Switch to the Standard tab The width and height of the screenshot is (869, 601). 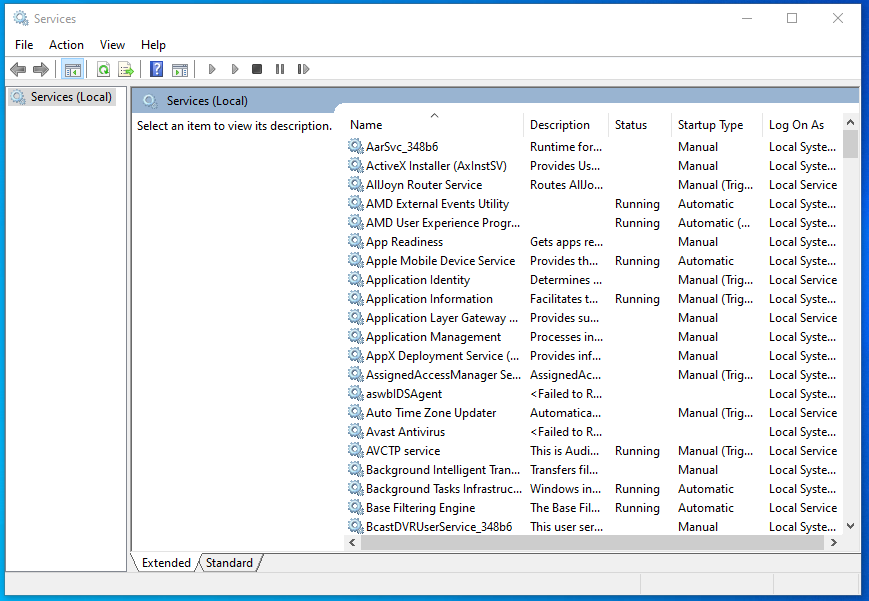(x=230, y=563)
